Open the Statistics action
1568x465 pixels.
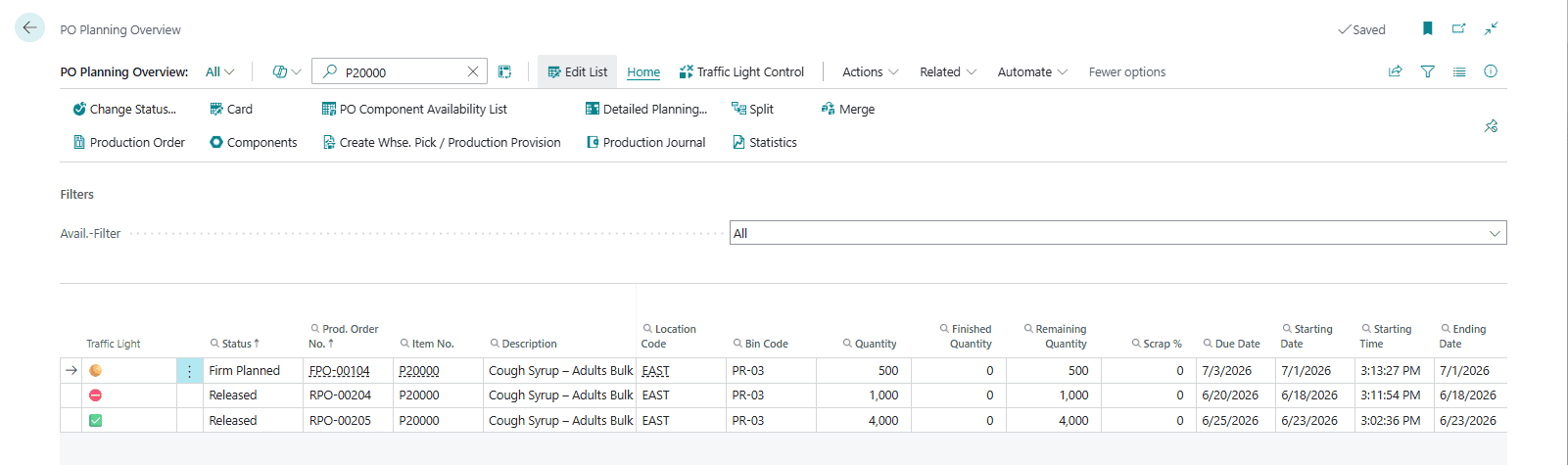coord(765,142)
